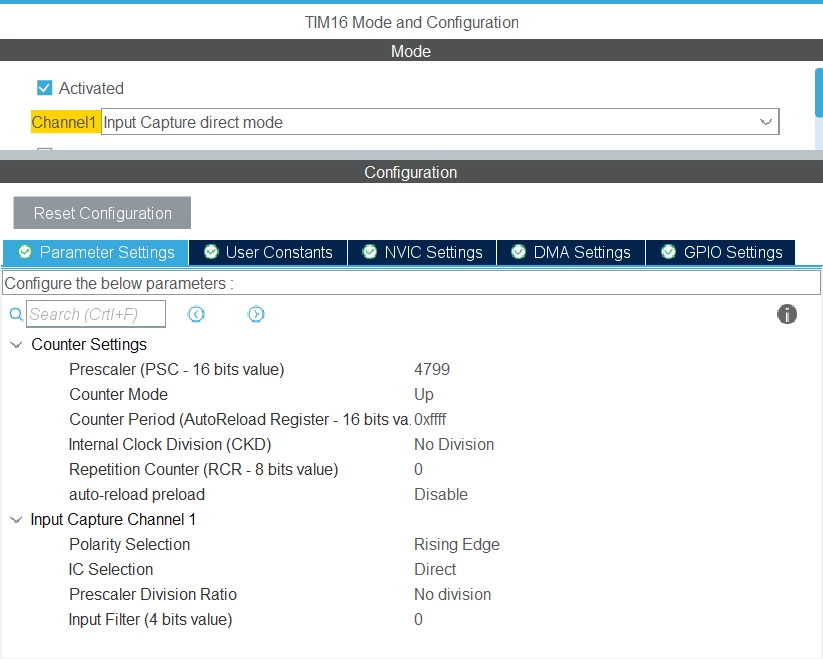Go to previous search result arrow

coord(196,314)
